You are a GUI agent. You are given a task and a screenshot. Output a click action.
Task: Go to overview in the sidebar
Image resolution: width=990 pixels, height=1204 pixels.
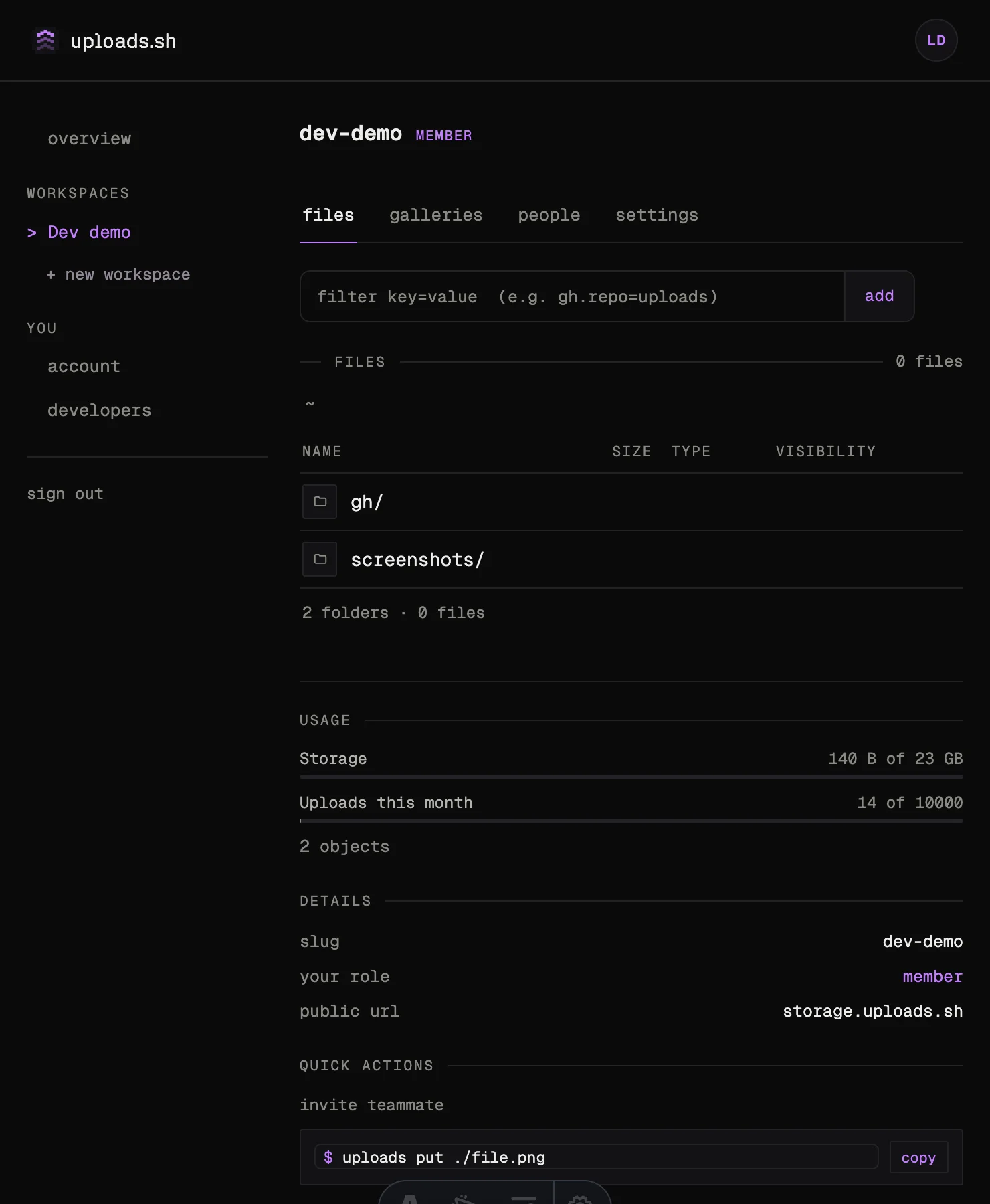pyautogui.click(x=89, y=139)
